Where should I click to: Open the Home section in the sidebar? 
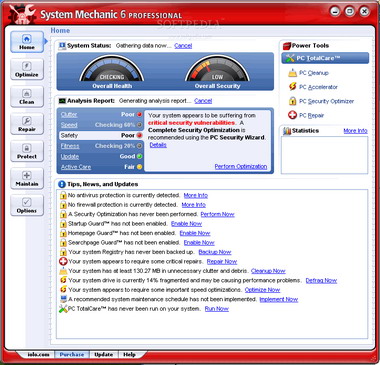[27, 42]
